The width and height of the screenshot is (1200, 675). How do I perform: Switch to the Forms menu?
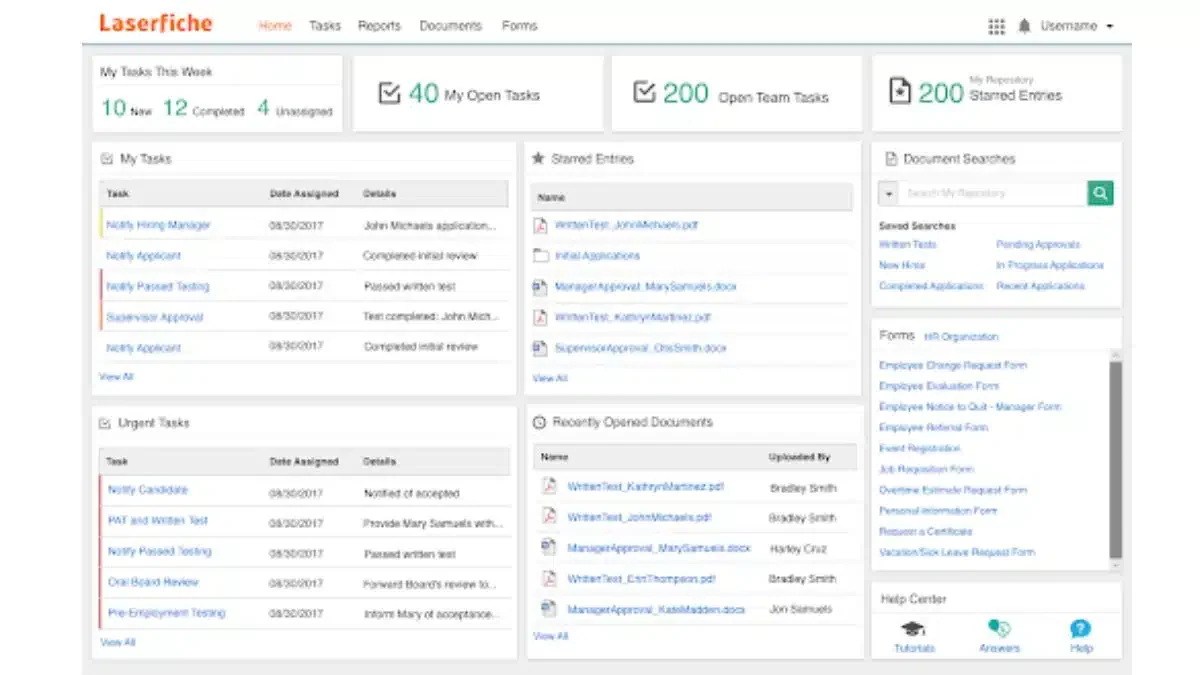[519, 26]
